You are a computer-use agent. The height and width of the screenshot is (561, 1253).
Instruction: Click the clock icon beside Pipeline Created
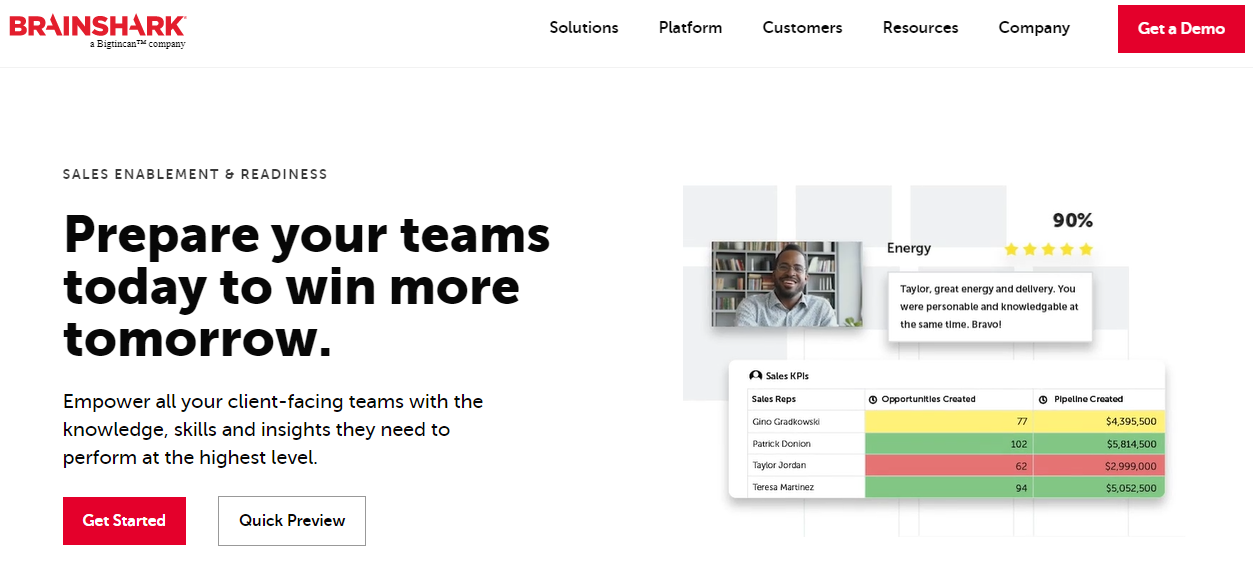[1044, 399]
